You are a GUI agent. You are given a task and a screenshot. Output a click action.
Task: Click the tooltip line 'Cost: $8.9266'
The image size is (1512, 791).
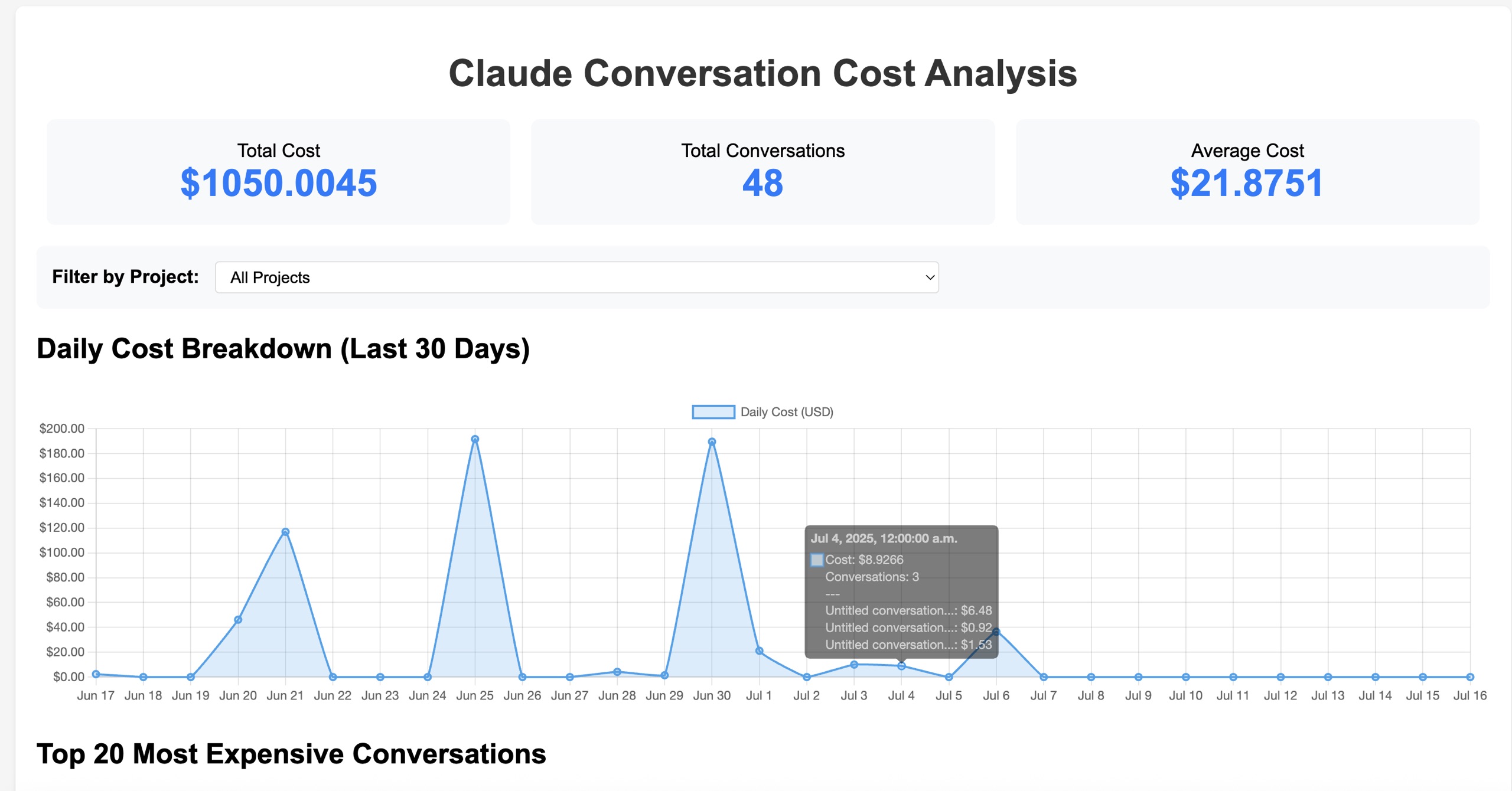864,560
